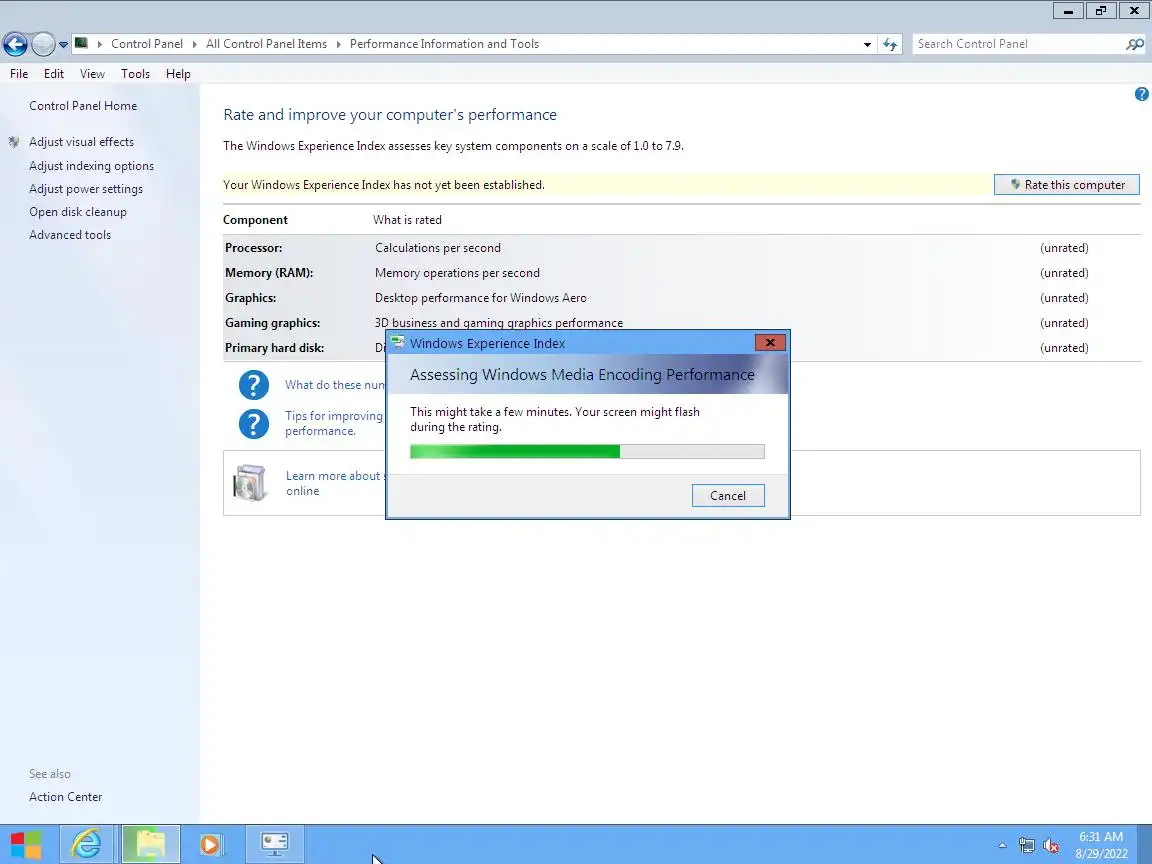
Task: Open Learn more about scores online link
Action: pos(336,483)
